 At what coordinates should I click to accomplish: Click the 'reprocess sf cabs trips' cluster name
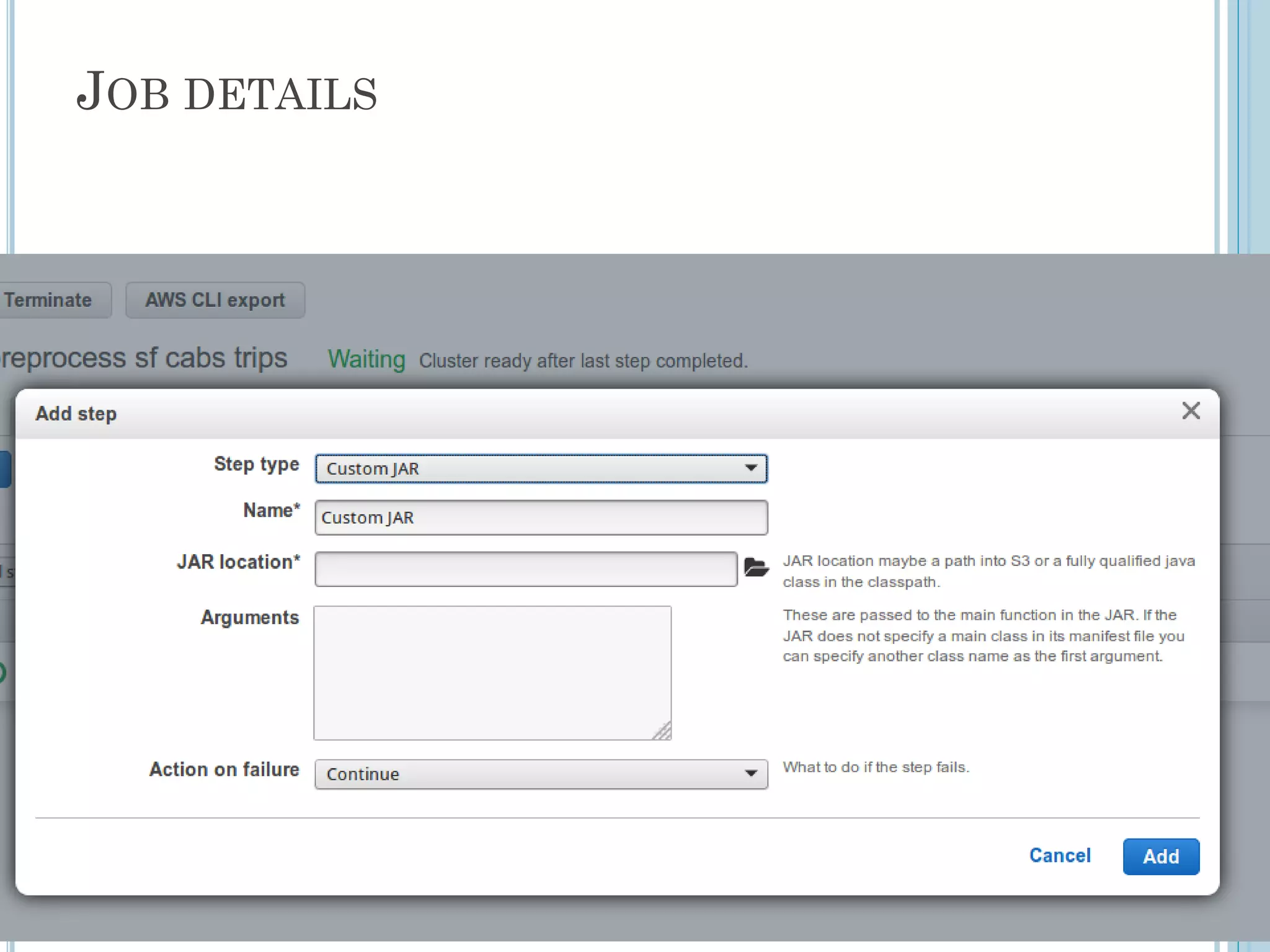tap(143, 358)
